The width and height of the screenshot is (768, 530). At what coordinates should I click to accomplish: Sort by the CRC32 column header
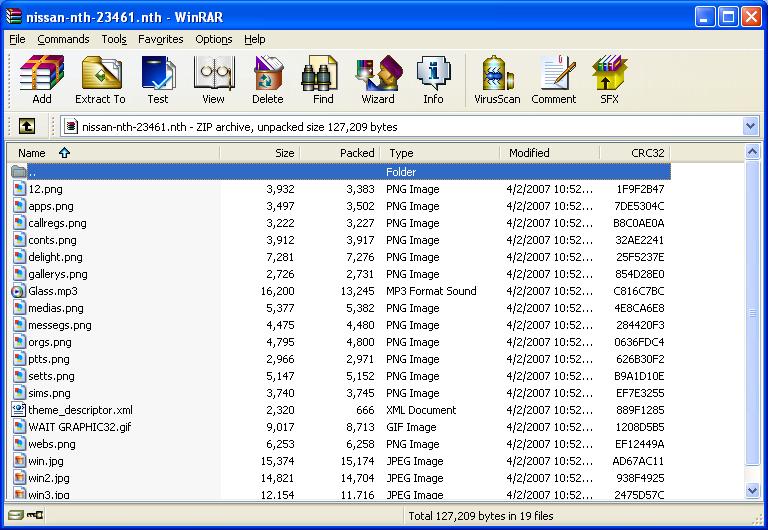point(635,153)
